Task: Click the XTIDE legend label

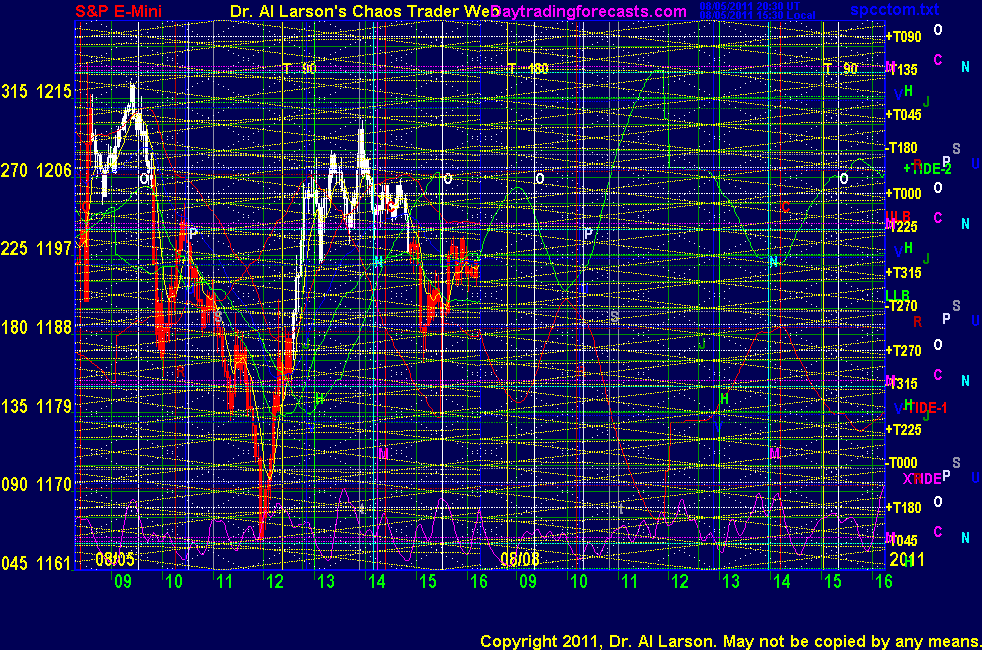Action: pyautogui.click(x=923, y=479)
